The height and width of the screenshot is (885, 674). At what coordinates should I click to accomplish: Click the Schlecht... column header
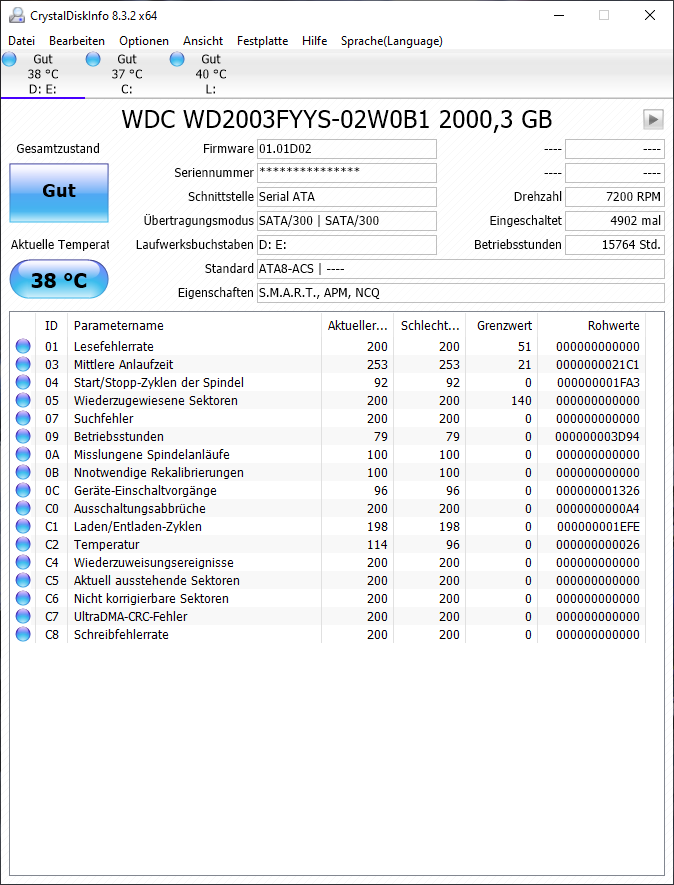click(x=430, y=326)
